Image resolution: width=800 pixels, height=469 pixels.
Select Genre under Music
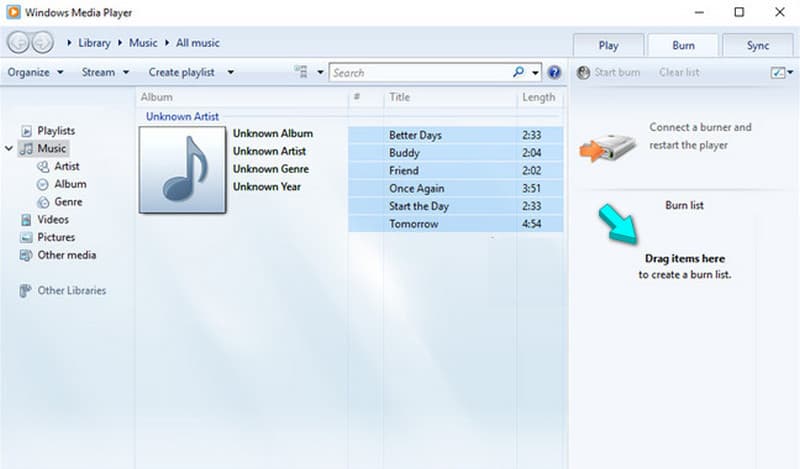tap(68, 202)
